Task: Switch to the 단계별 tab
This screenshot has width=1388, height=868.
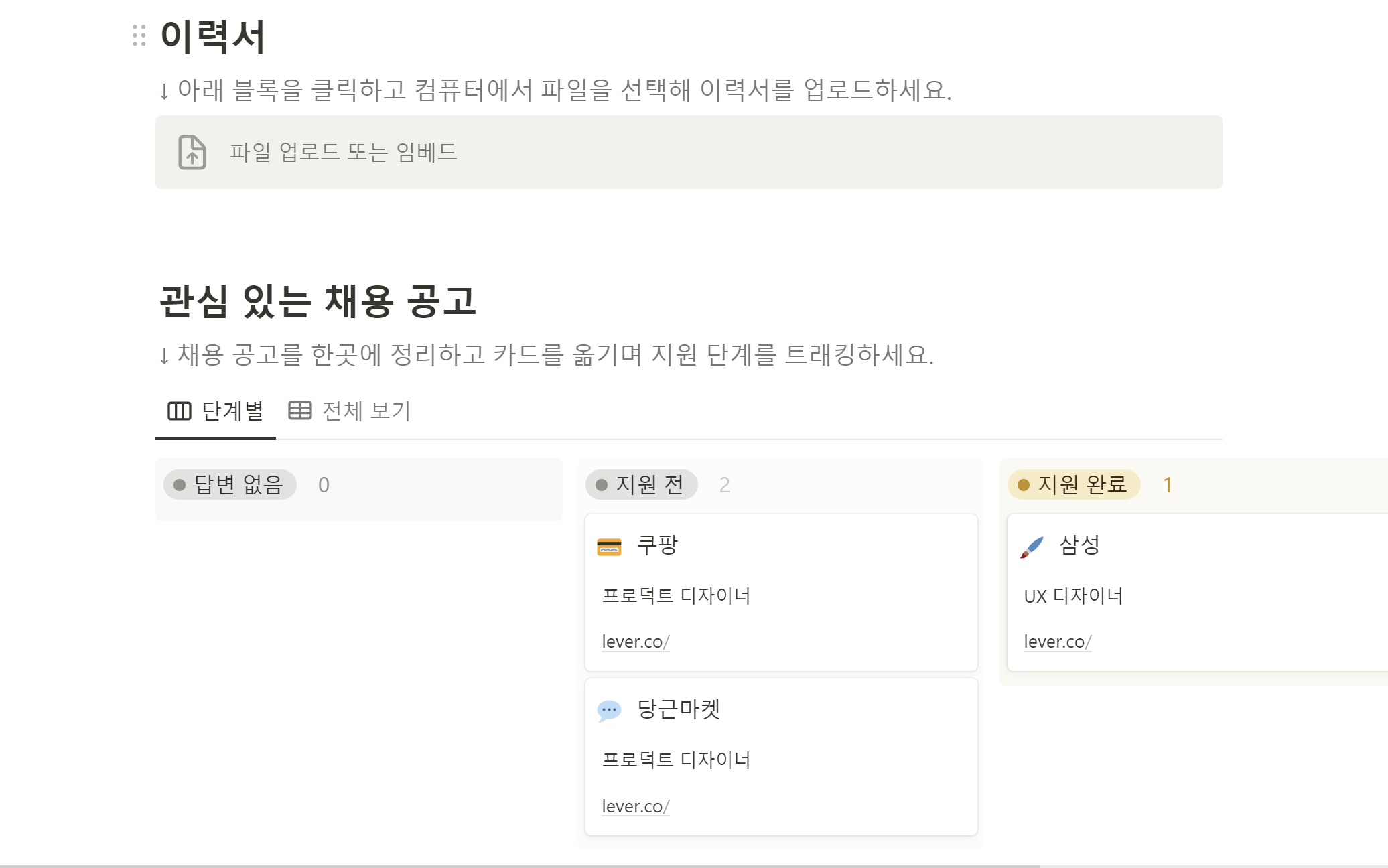Action: point(216,411)
